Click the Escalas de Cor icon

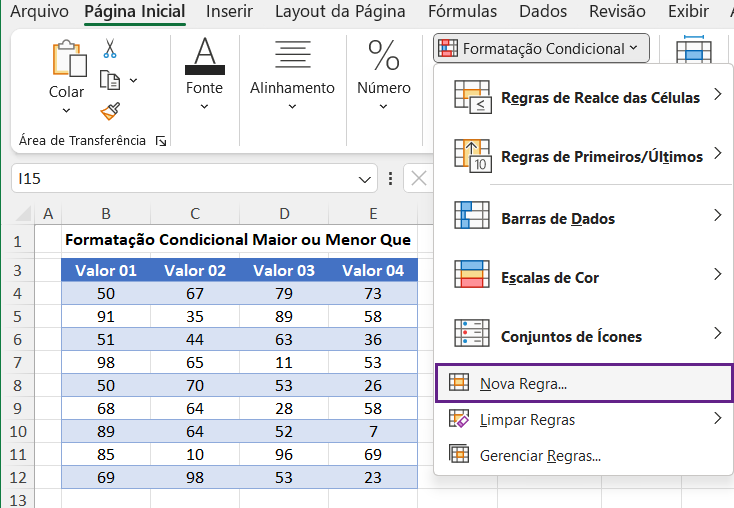(472, 274)
